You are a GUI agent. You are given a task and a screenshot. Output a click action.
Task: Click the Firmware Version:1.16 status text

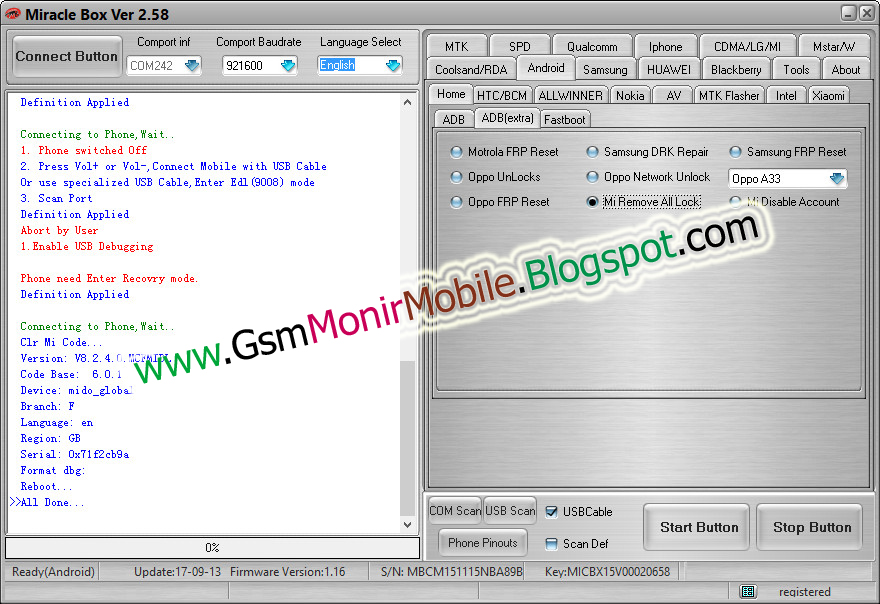287,572
